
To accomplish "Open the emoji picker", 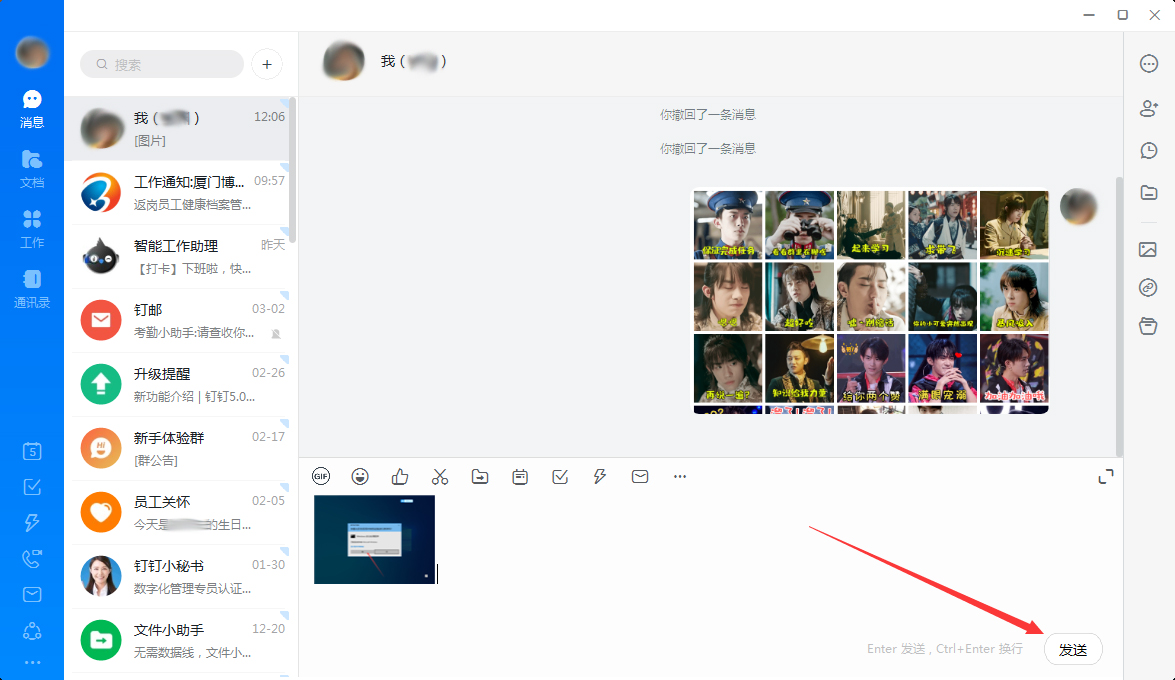I will point(360,476).
